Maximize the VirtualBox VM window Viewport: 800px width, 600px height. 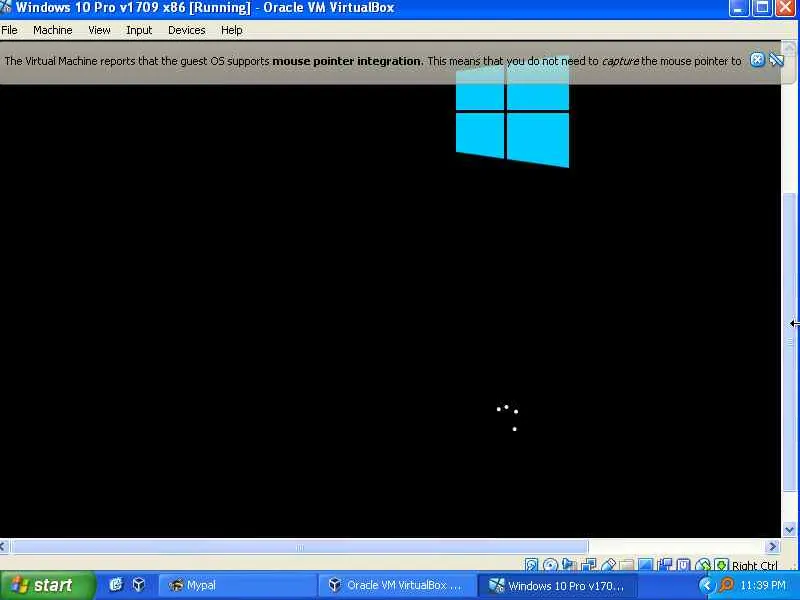[x=762, y=8]
